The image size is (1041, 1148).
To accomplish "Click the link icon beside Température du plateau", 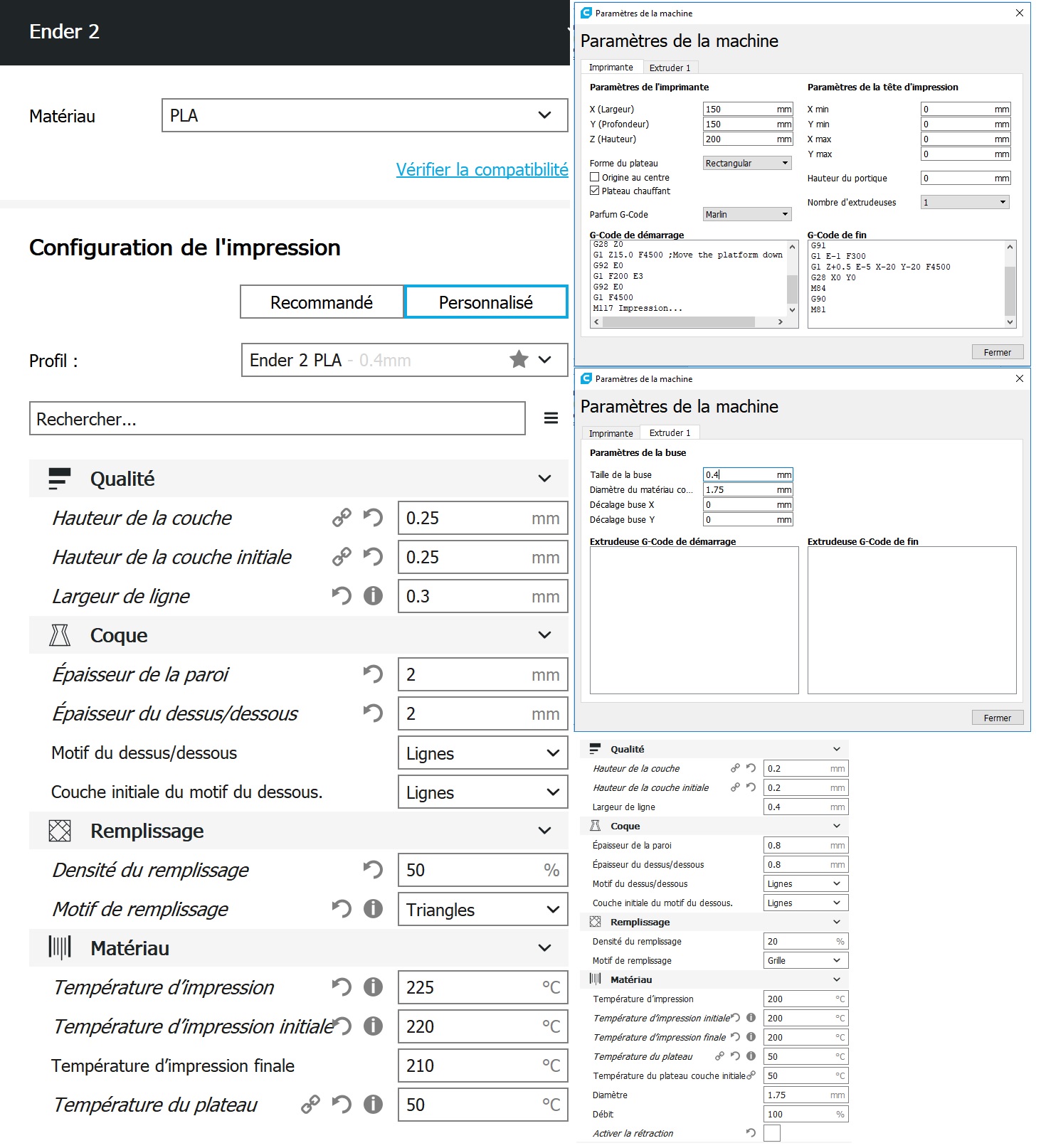I will pyautogui.click(x=310, y=1105).
